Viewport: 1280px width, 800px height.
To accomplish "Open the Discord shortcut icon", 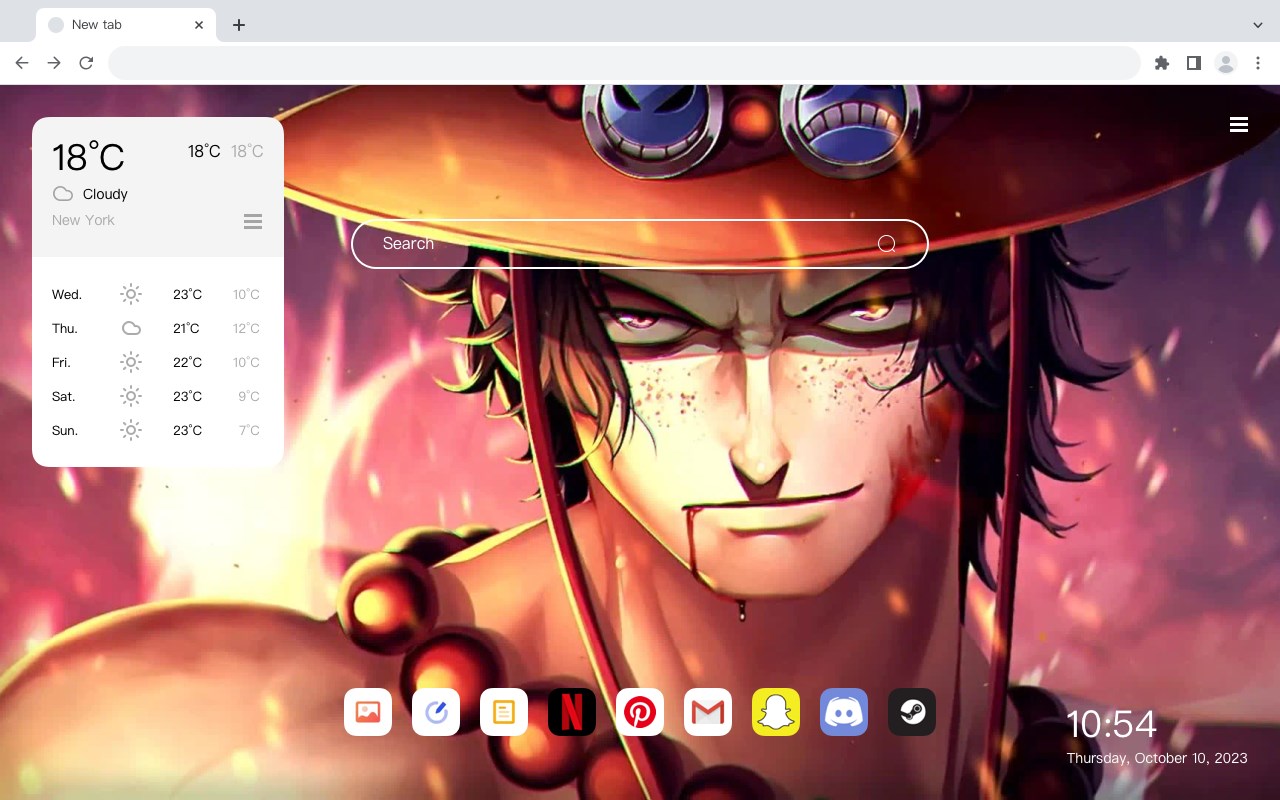I will [x=844, y=712].
